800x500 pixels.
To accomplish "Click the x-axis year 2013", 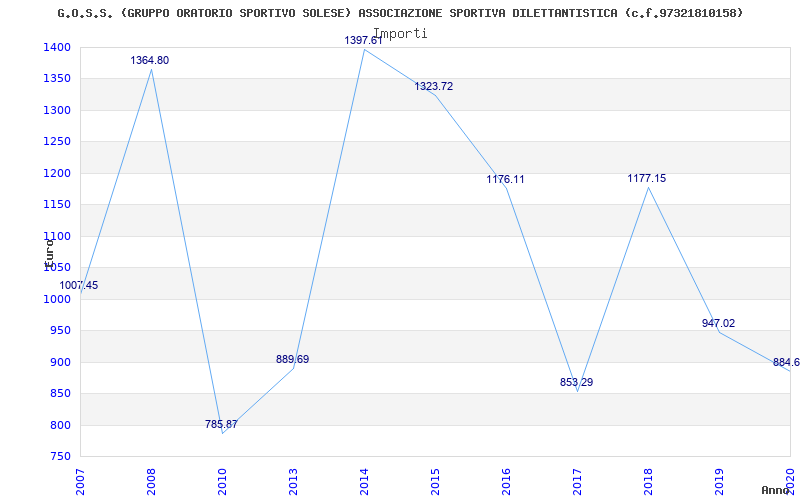I will [x=293, y=481].
